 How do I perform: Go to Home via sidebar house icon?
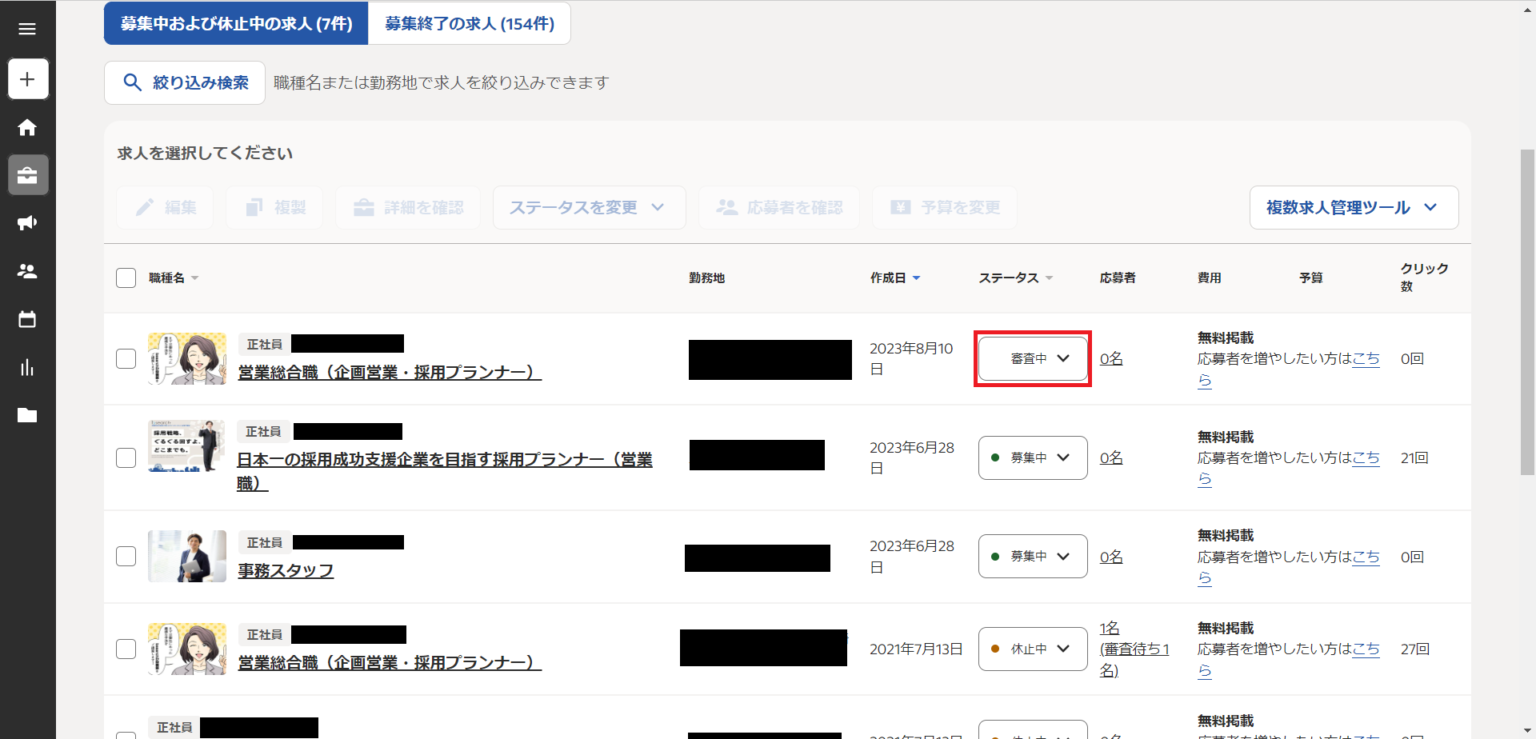click(x=28, y=127)
